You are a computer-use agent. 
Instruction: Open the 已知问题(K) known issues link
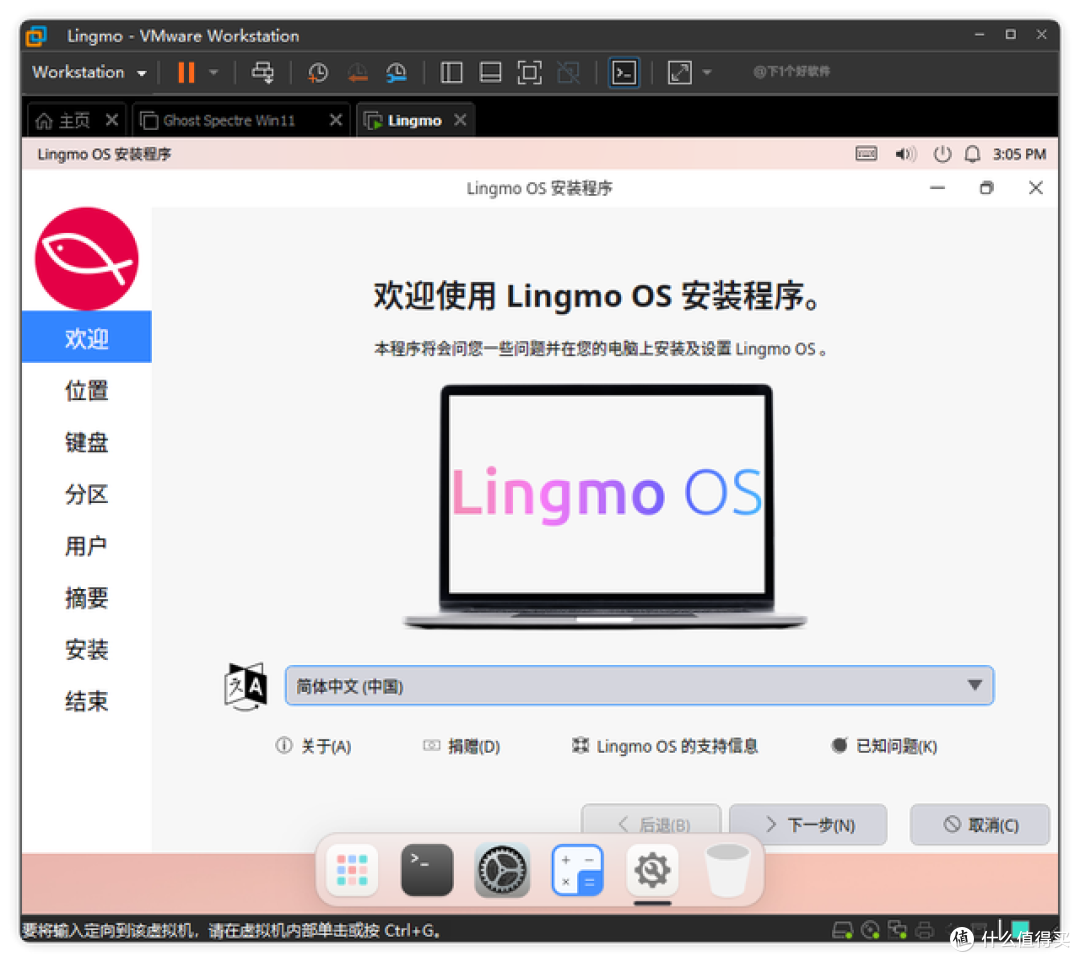point(884,745)
